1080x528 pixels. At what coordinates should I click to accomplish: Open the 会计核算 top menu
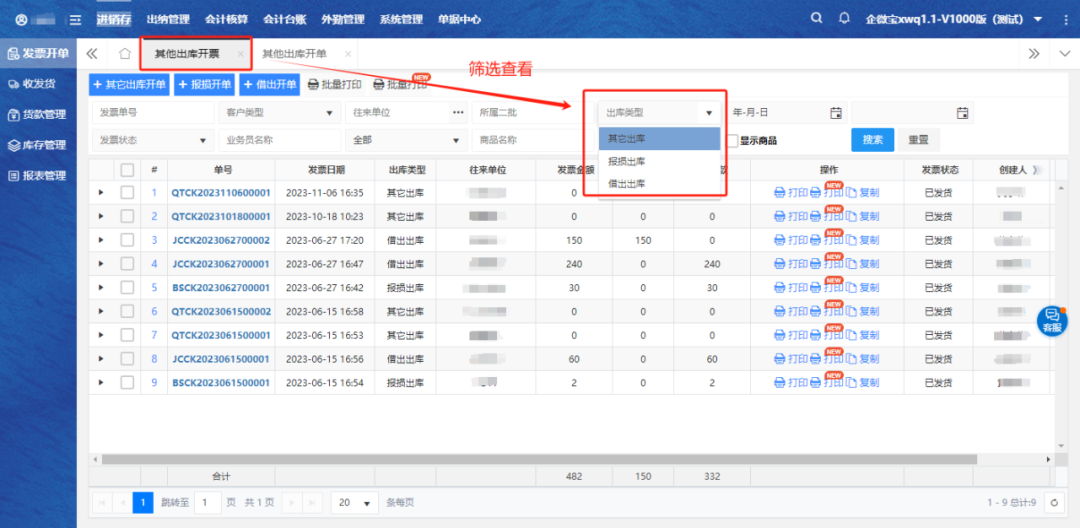(225, 19)
